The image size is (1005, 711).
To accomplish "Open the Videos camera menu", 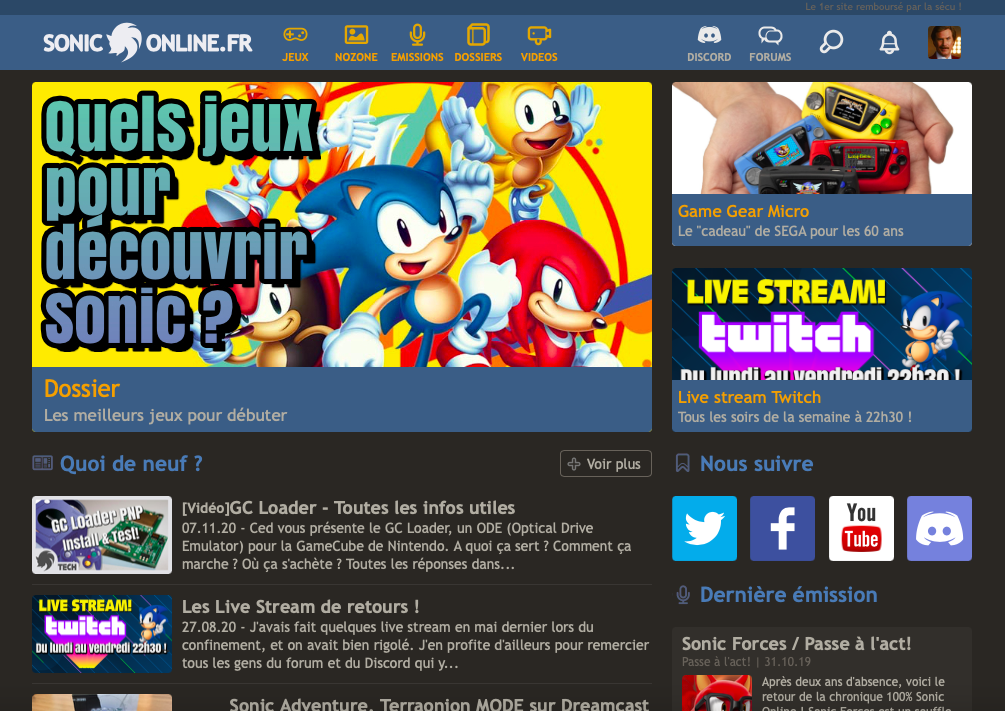I will pos(539,43).
